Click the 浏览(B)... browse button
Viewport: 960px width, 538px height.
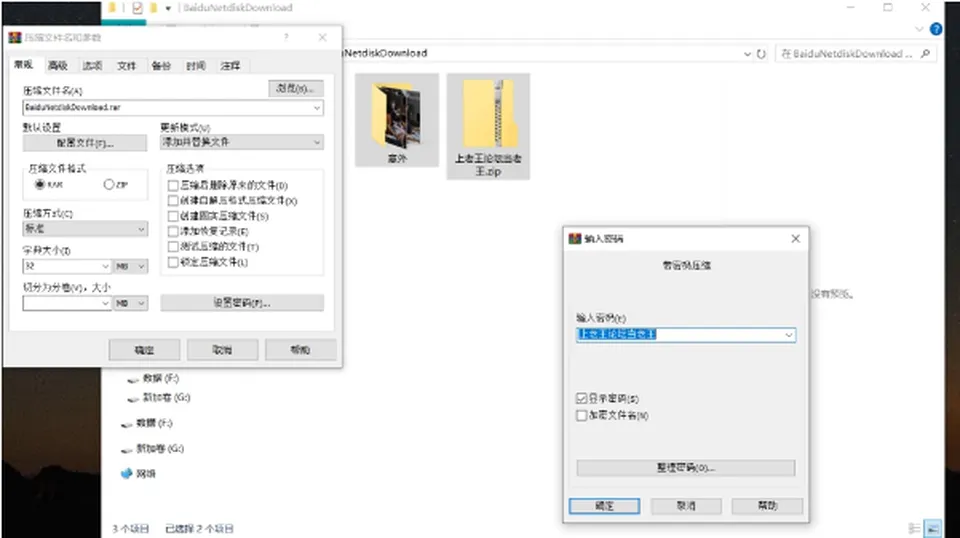click(296, 88)
